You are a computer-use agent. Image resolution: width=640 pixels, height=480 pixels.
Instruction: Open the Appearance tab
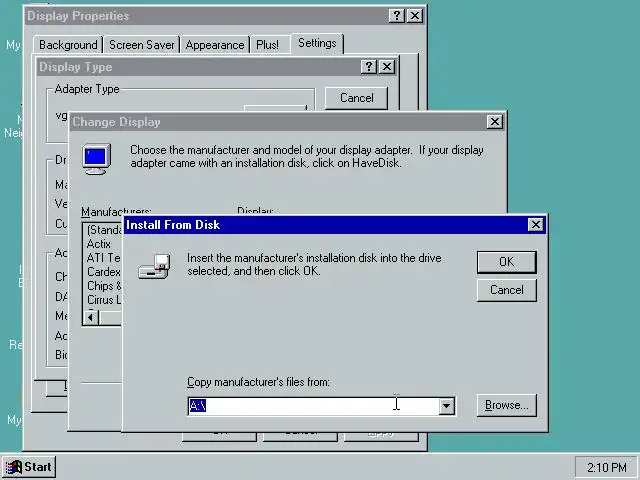[215, 45]
